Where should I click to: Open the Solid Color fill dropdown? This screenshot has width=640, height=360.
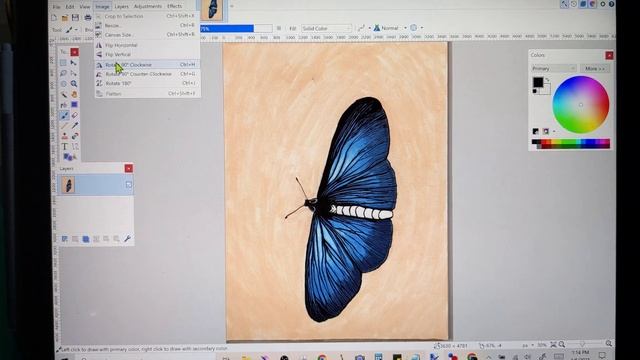click(x=326, y=28)
